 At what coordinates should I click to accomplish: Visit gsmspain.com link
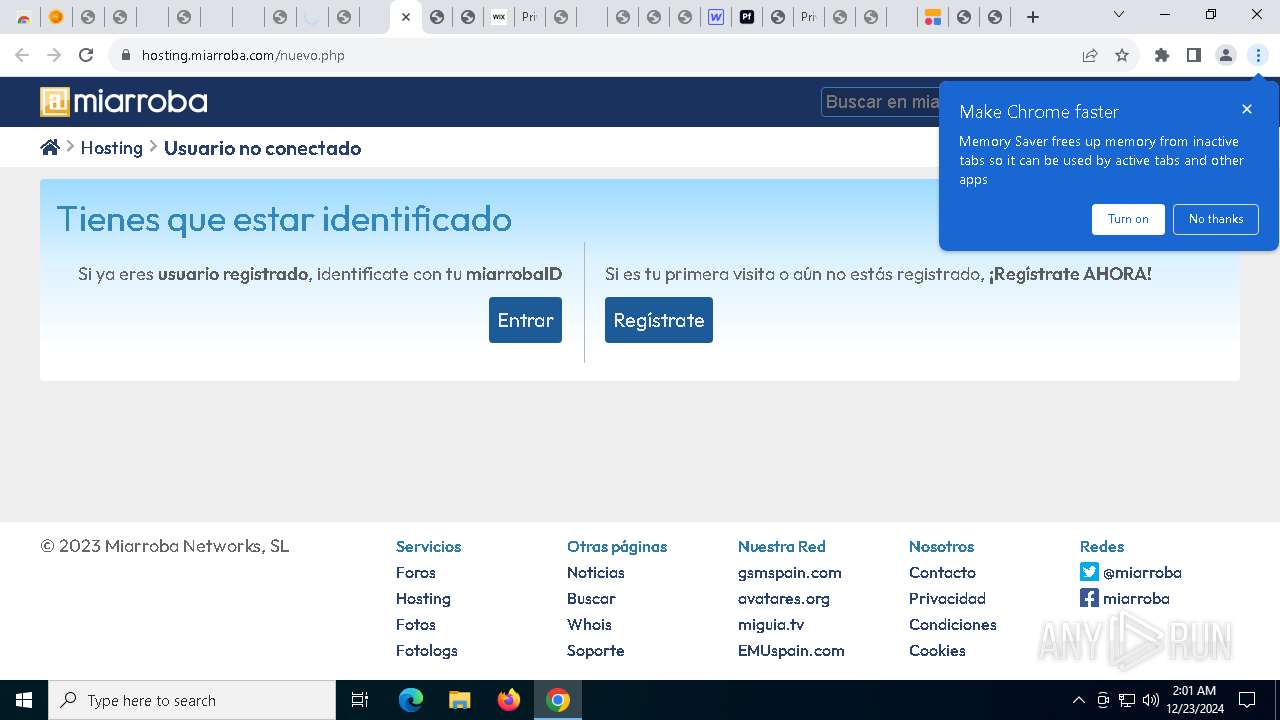(x=790, y=572)
